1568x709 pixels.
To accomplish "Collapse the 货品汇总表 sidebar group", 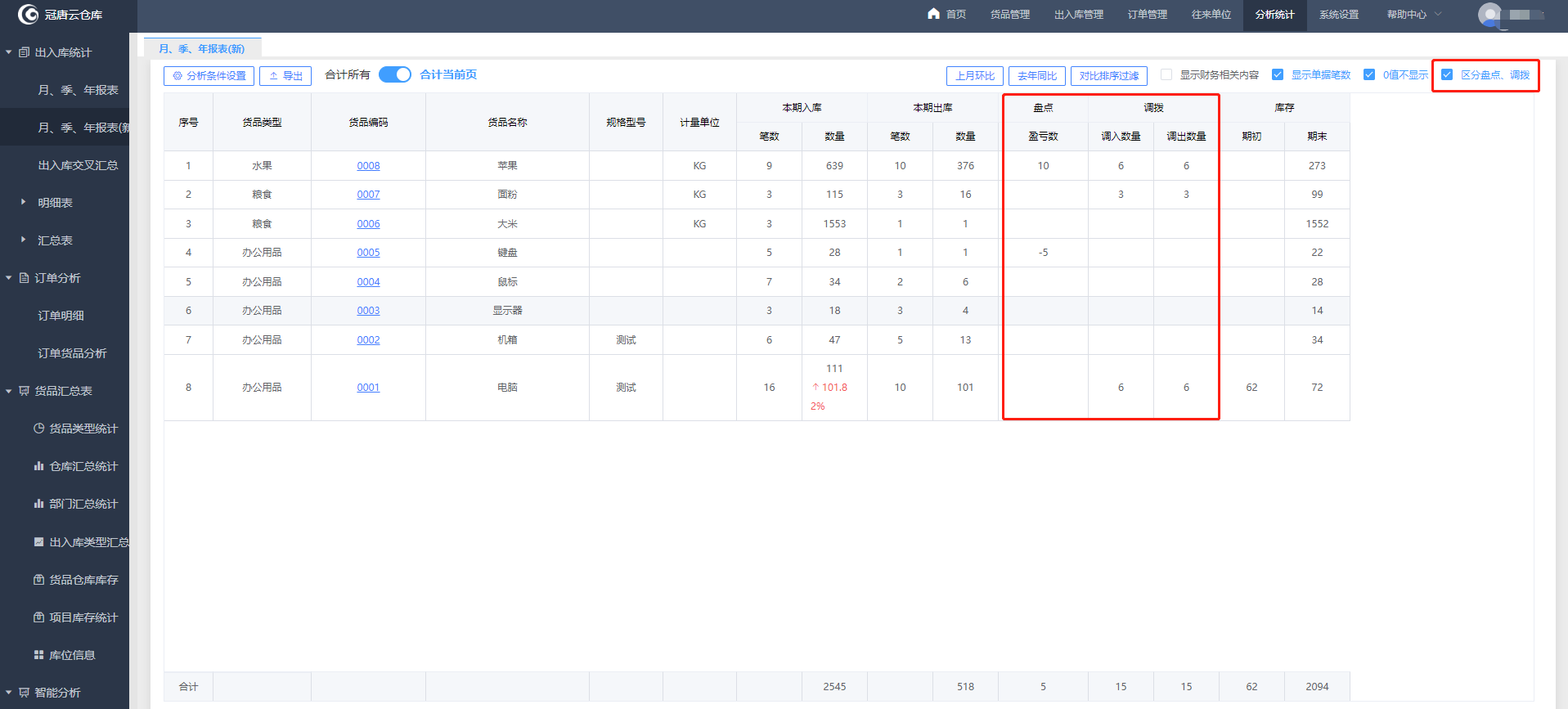I will pyautogui.click(x=9, y=391).
